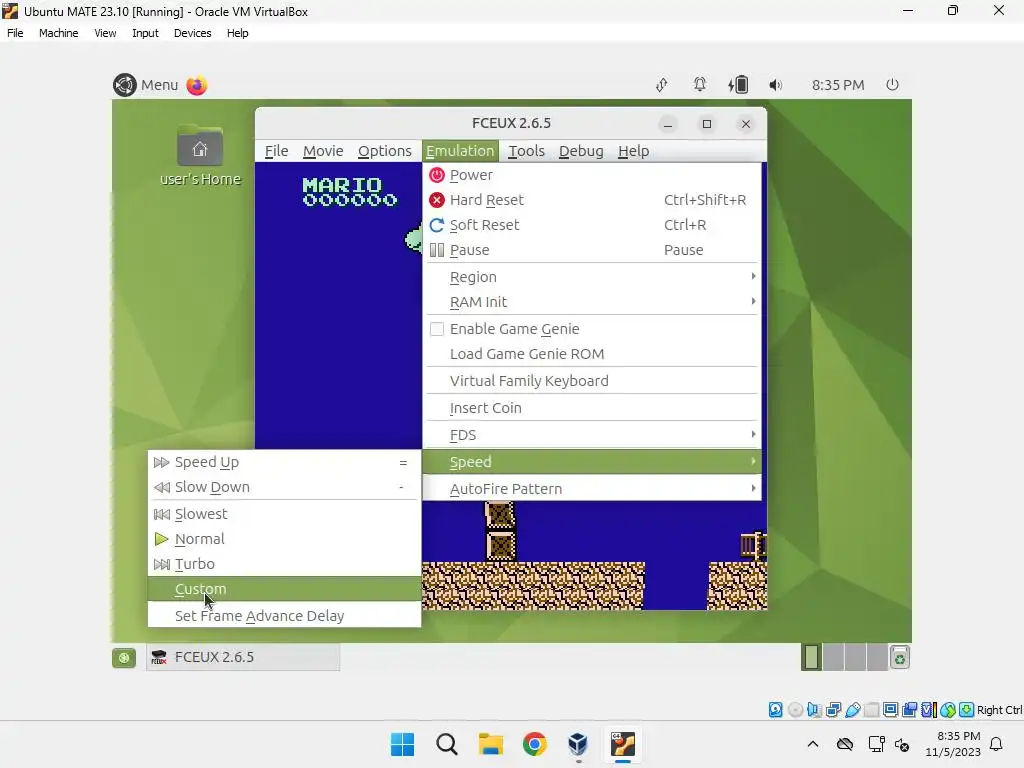Viewport: 1024px width, 768px height.
Task: Click the VirtualBox shared folders status icon
Action: (x=871, y=710)
